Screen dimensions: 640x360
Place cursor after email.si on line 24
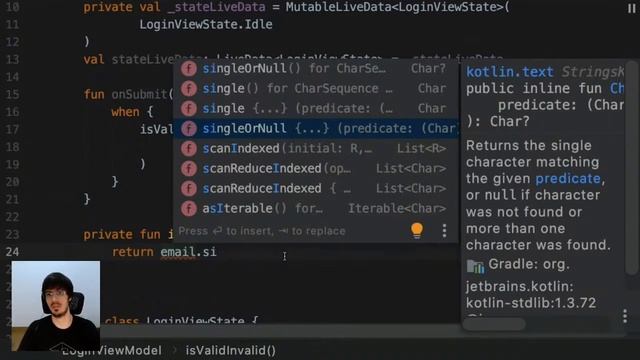[x=217, y=252]
